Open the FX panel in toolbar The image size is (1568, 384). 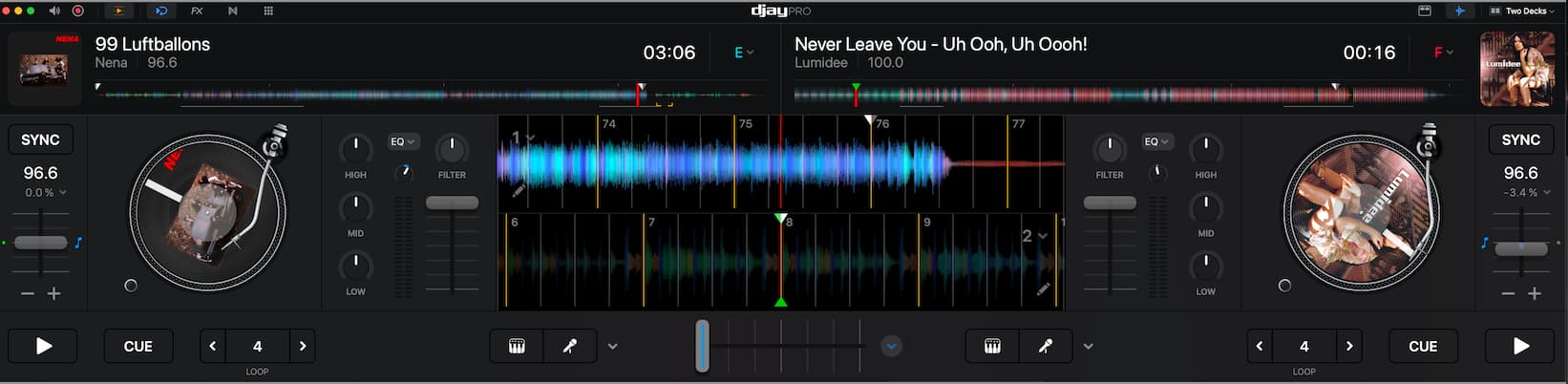(197, 11)
